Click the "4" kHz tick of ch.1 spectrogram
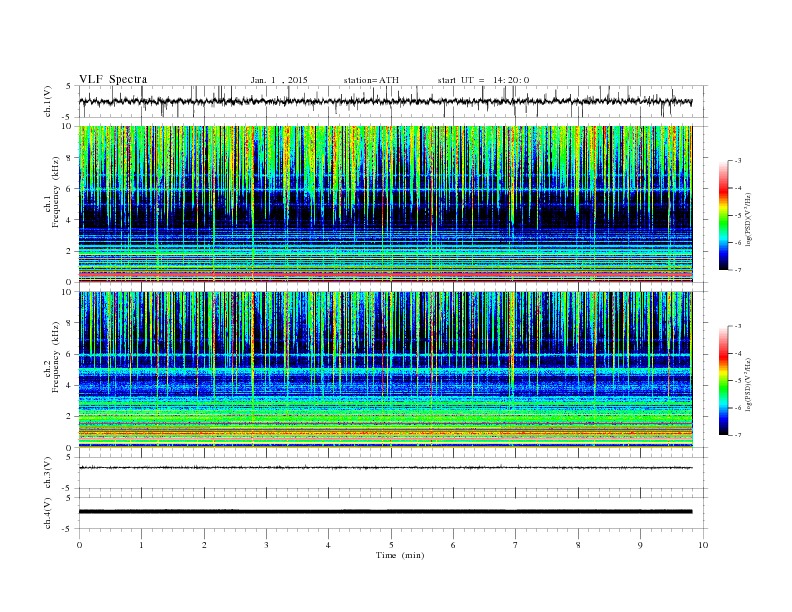 [x=69, y=220]
